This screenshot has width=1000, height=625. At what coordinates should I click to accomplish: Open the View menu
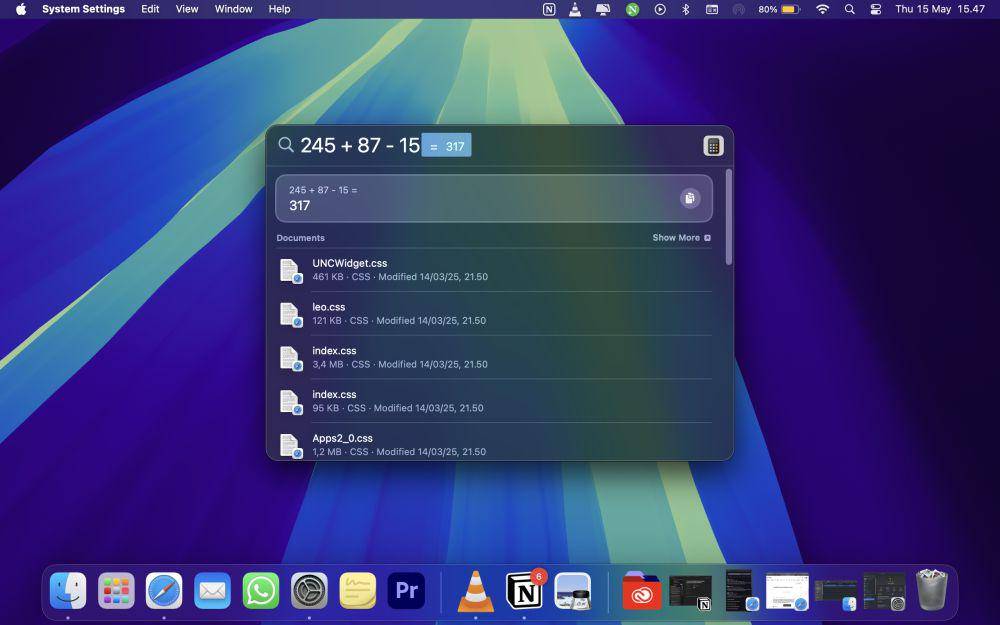[187, 9]
